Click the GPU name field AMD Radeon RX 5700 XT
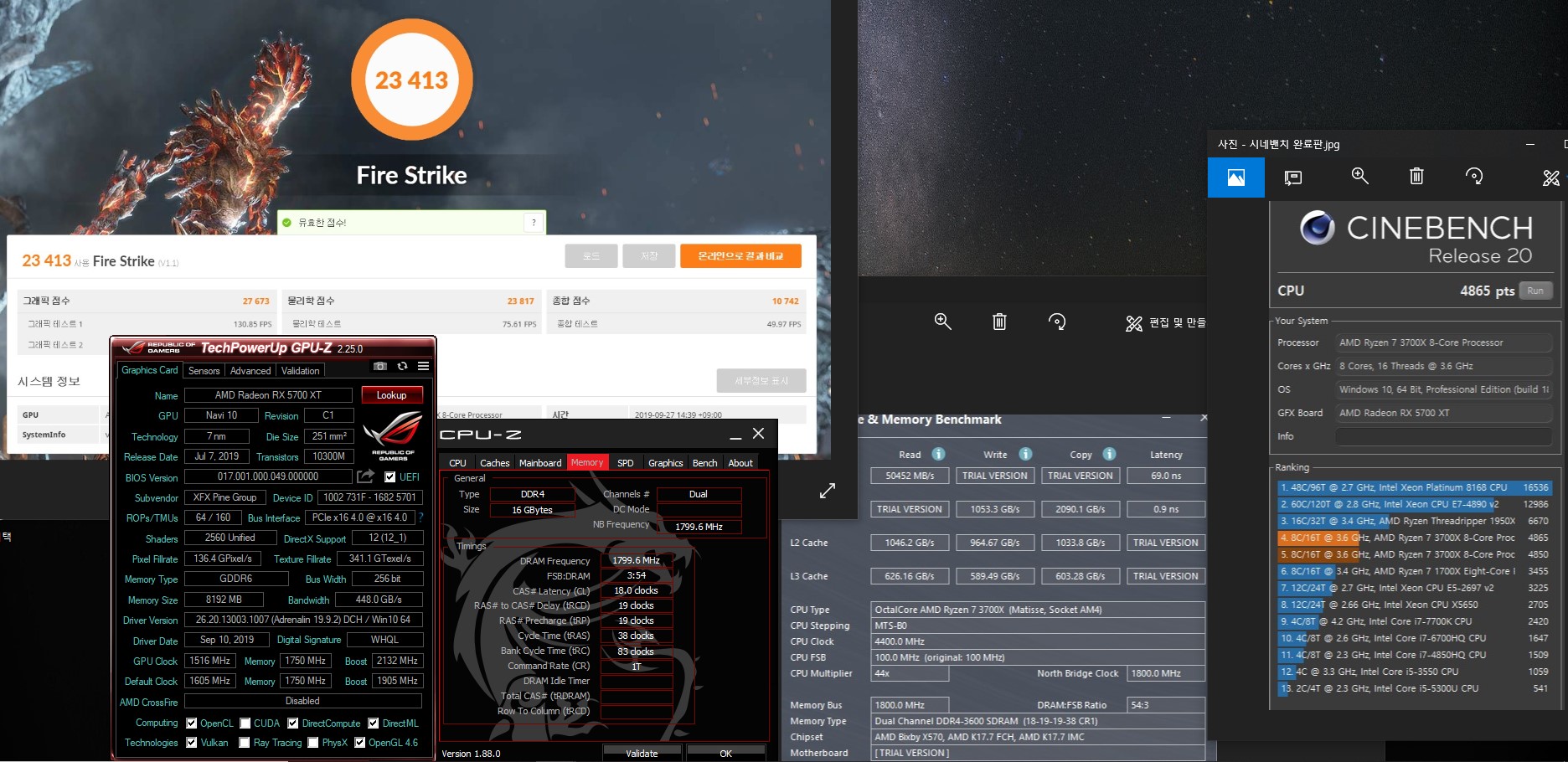Screen dimensions: 1568x762 click(x=268, y=395)
